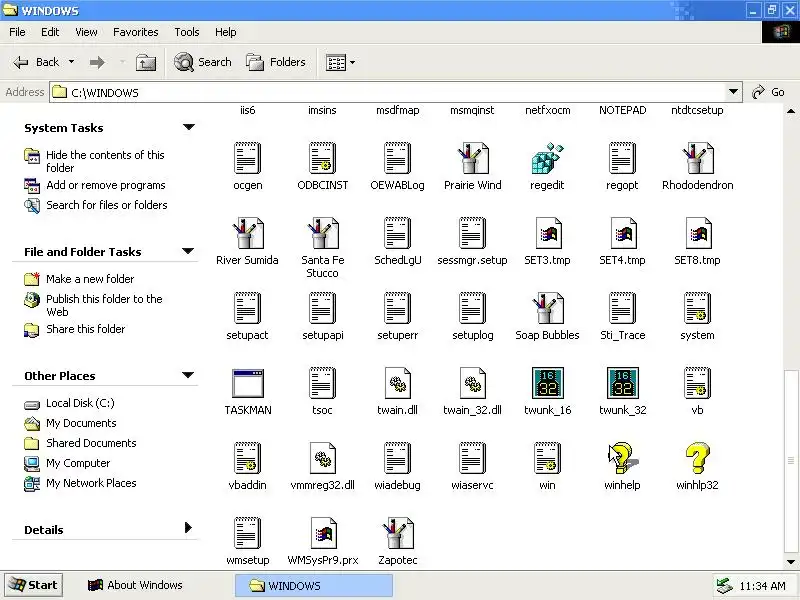Viewport: 800px width, 600px height.
Task: Click the twunk_32 program icon
Action: [622, 383]
